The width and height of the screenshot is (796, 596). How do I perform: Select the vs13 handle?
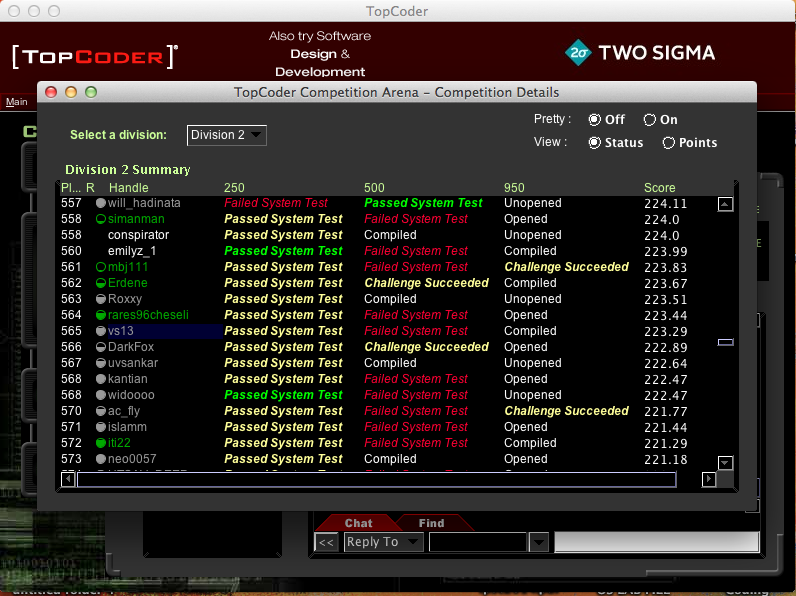[x=121, y=331]
